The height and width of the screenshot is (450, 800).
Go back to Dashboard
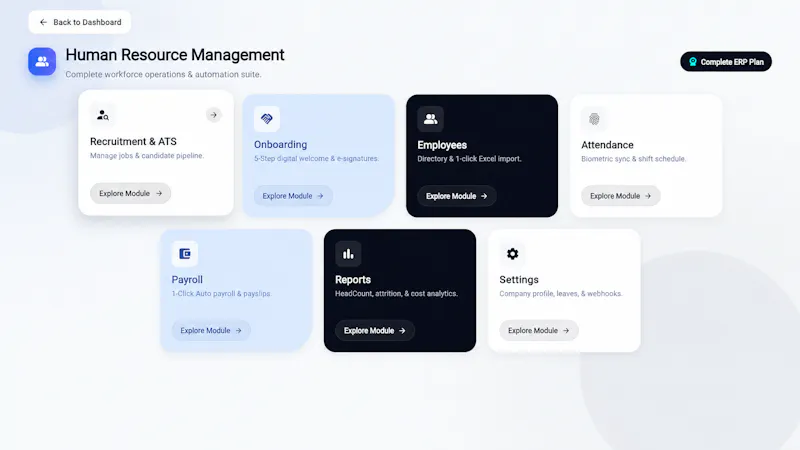coord(80,22)
